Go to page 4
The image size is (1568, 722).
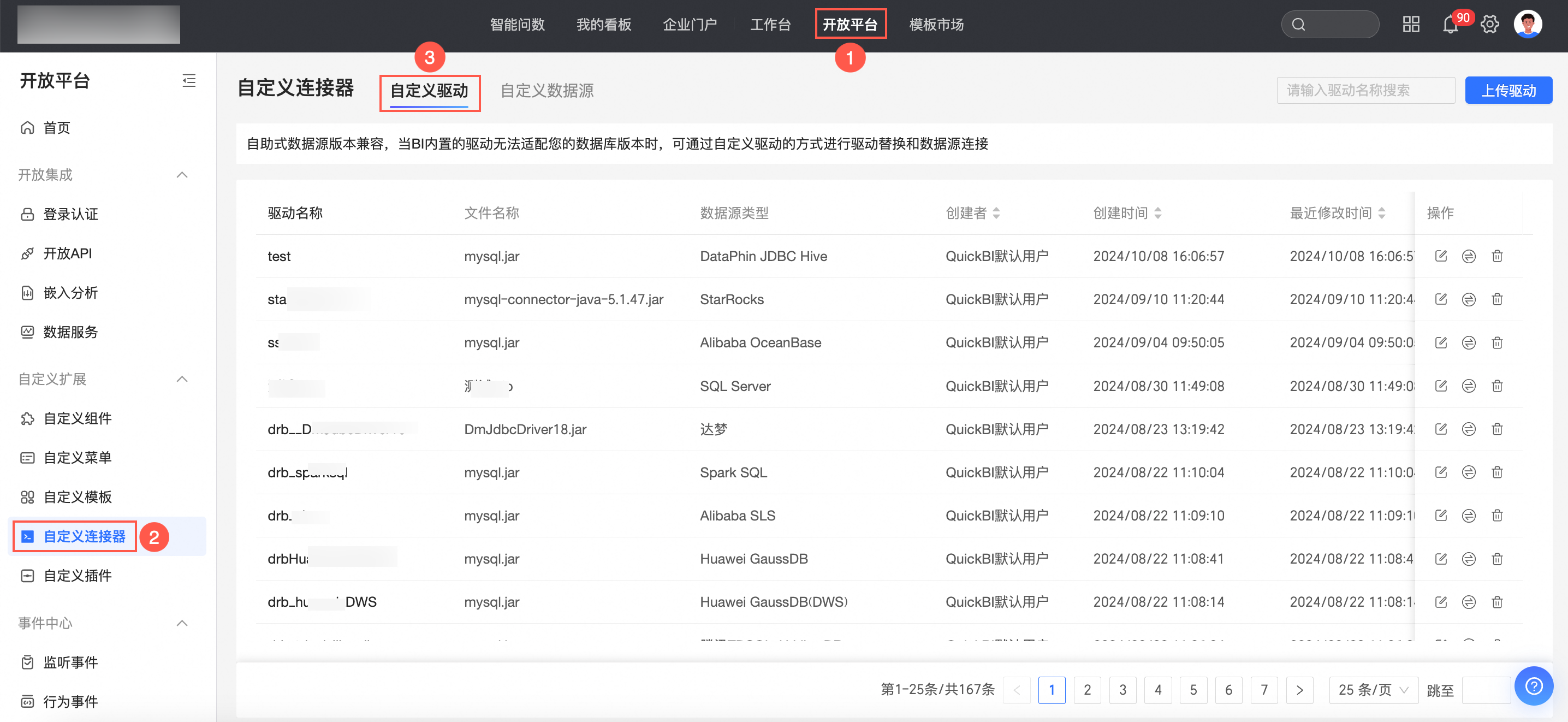(x=1158, y=690)
